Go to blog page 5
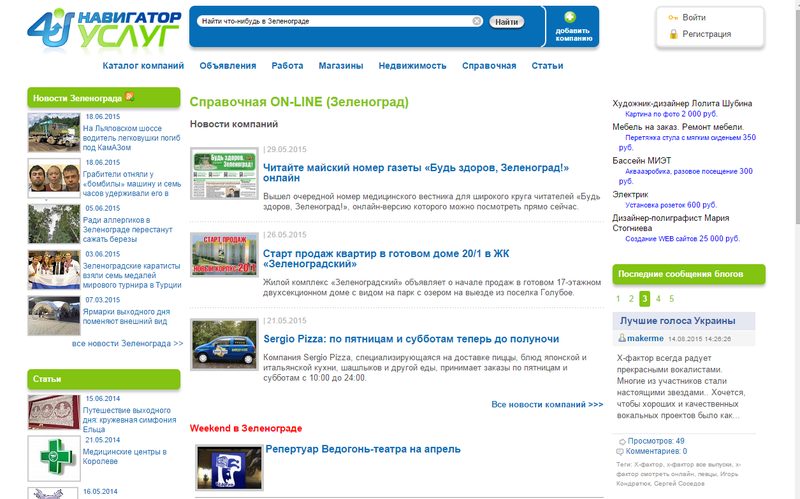Screen dimensions: 800x499 coord(671,298)
